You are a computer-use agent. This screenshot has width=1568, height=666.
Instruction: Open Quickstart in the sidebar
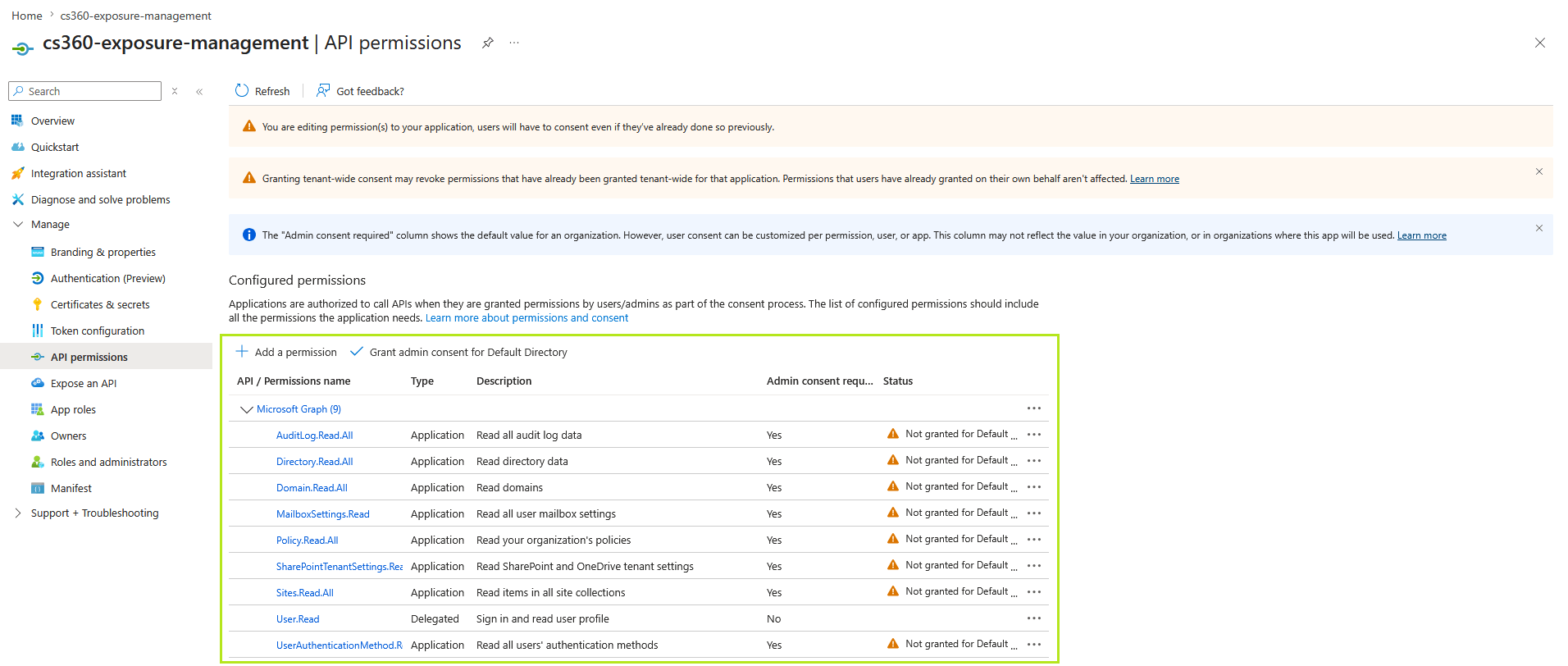(x=55, y=147)
